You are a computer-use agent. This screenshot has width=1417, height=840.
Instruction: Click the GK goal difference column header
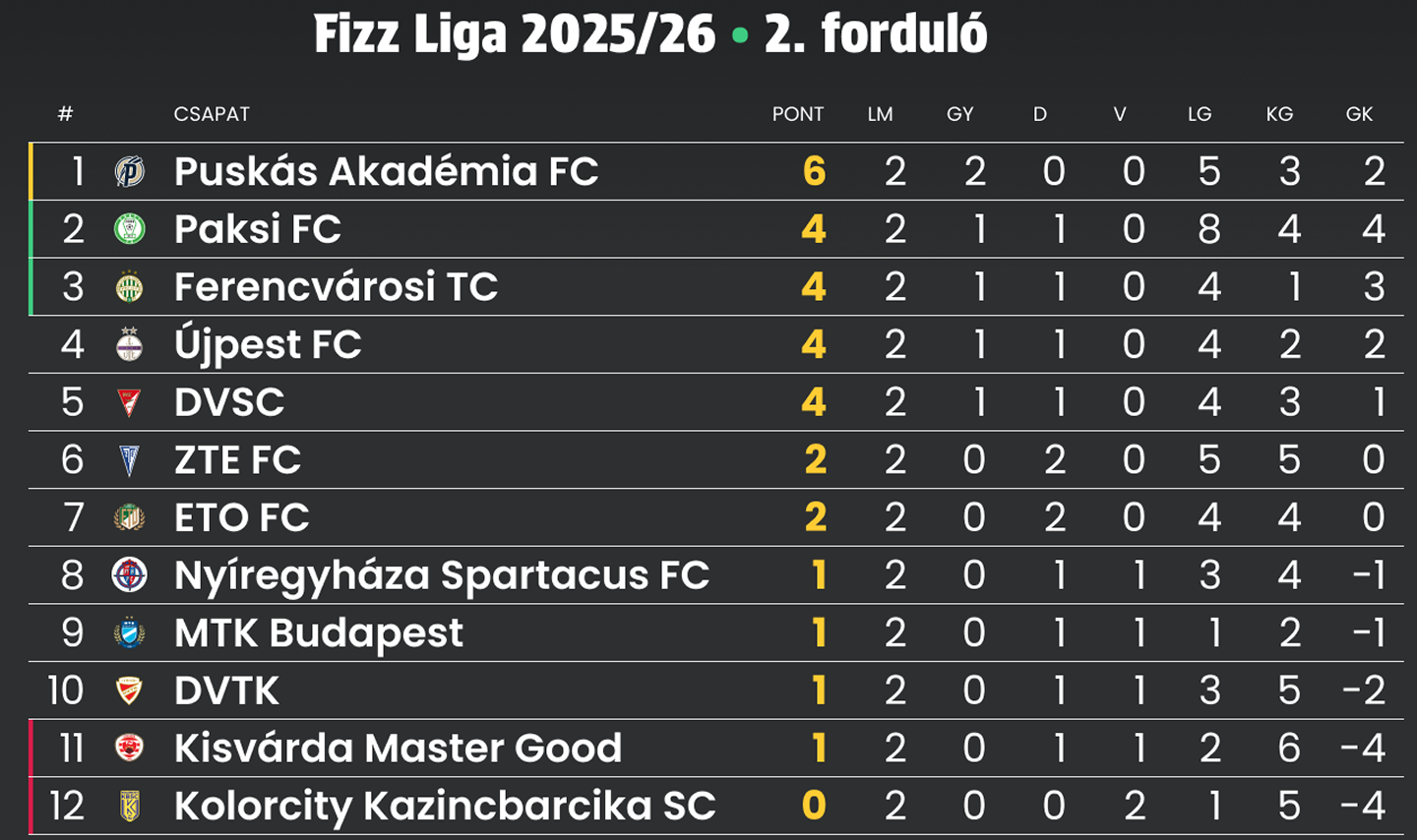[1359, 114]
